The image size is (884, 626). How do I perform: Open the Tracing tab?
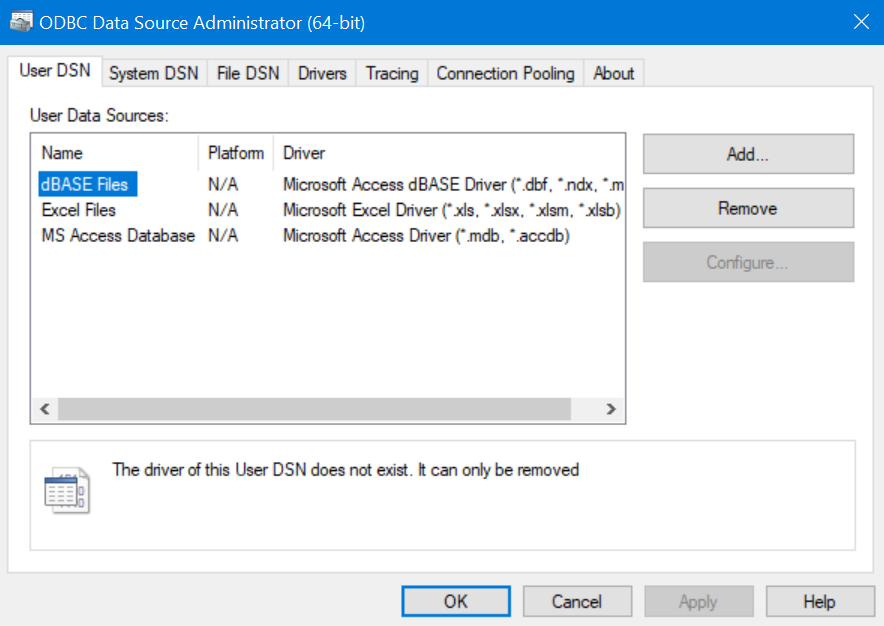(x=392, y=73)
